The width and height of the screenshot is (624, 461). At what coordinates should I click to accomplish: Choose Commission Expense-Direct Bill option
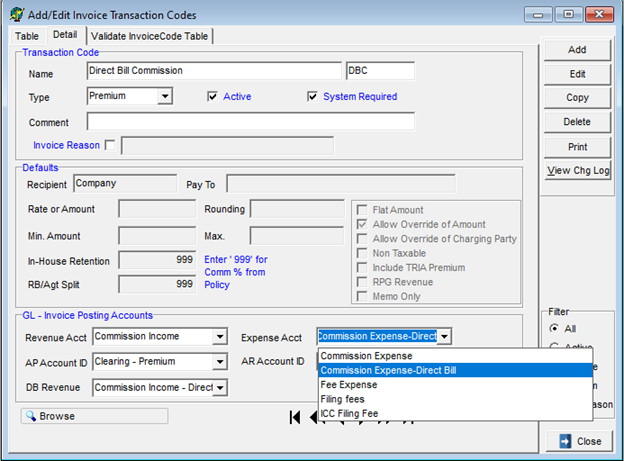455,370
